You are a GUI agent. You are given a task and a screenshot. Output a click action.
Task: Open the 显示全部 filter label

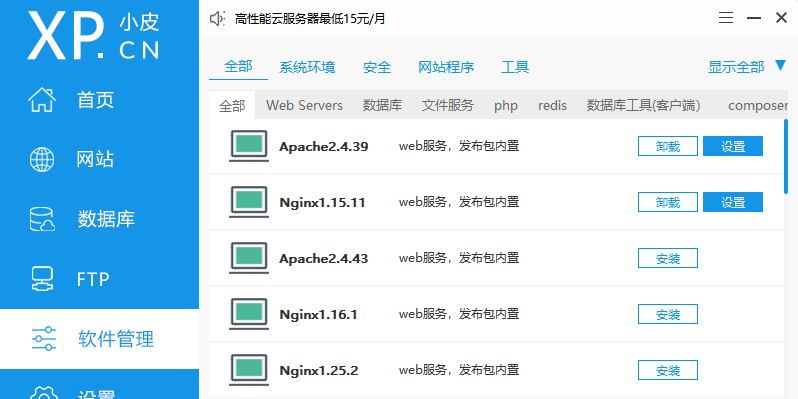coord(736,67)
